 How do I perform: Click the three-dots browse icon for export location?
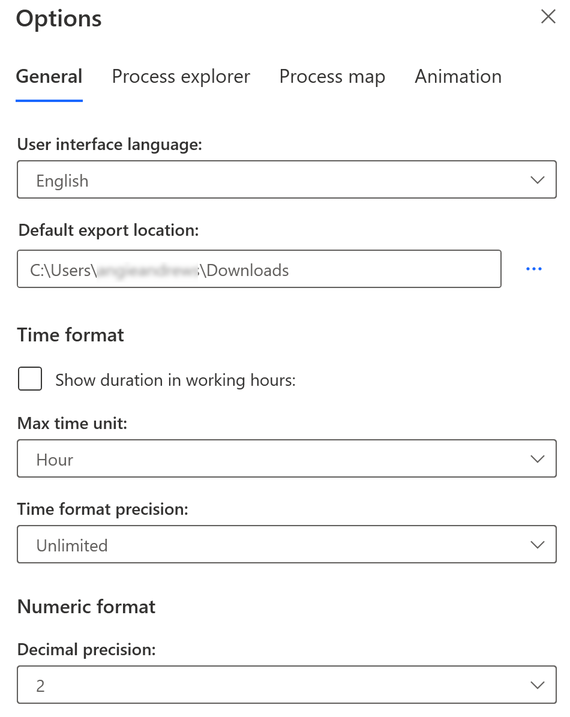coord(533,269)
